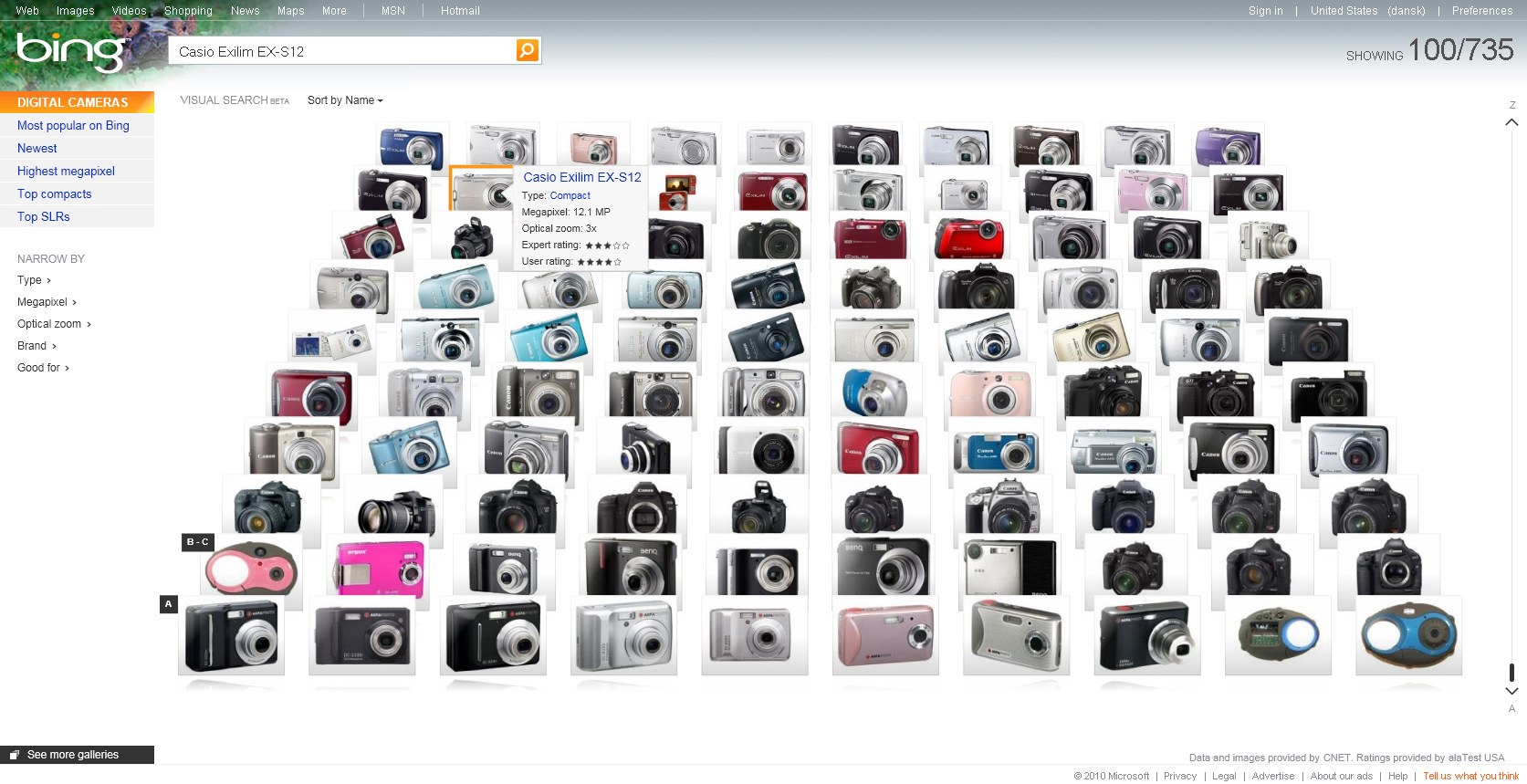
Task: Switch to Images search
Action: [75, 11]
